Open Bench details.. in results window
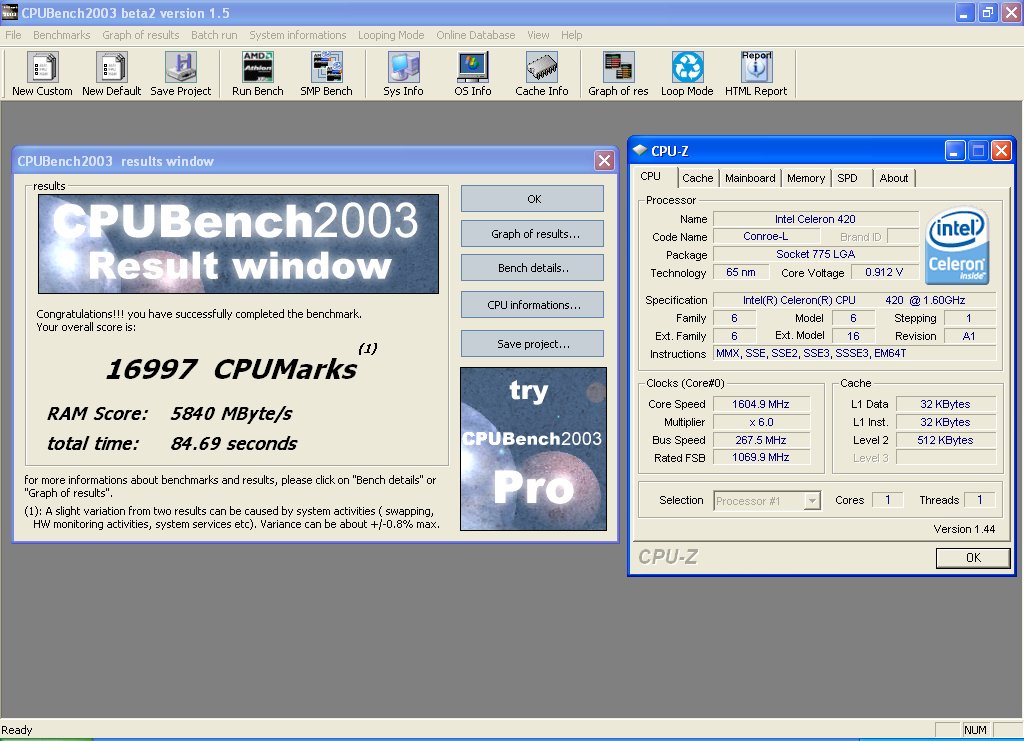The width and height of the screenshot is (1024, 741). (532, 268)
